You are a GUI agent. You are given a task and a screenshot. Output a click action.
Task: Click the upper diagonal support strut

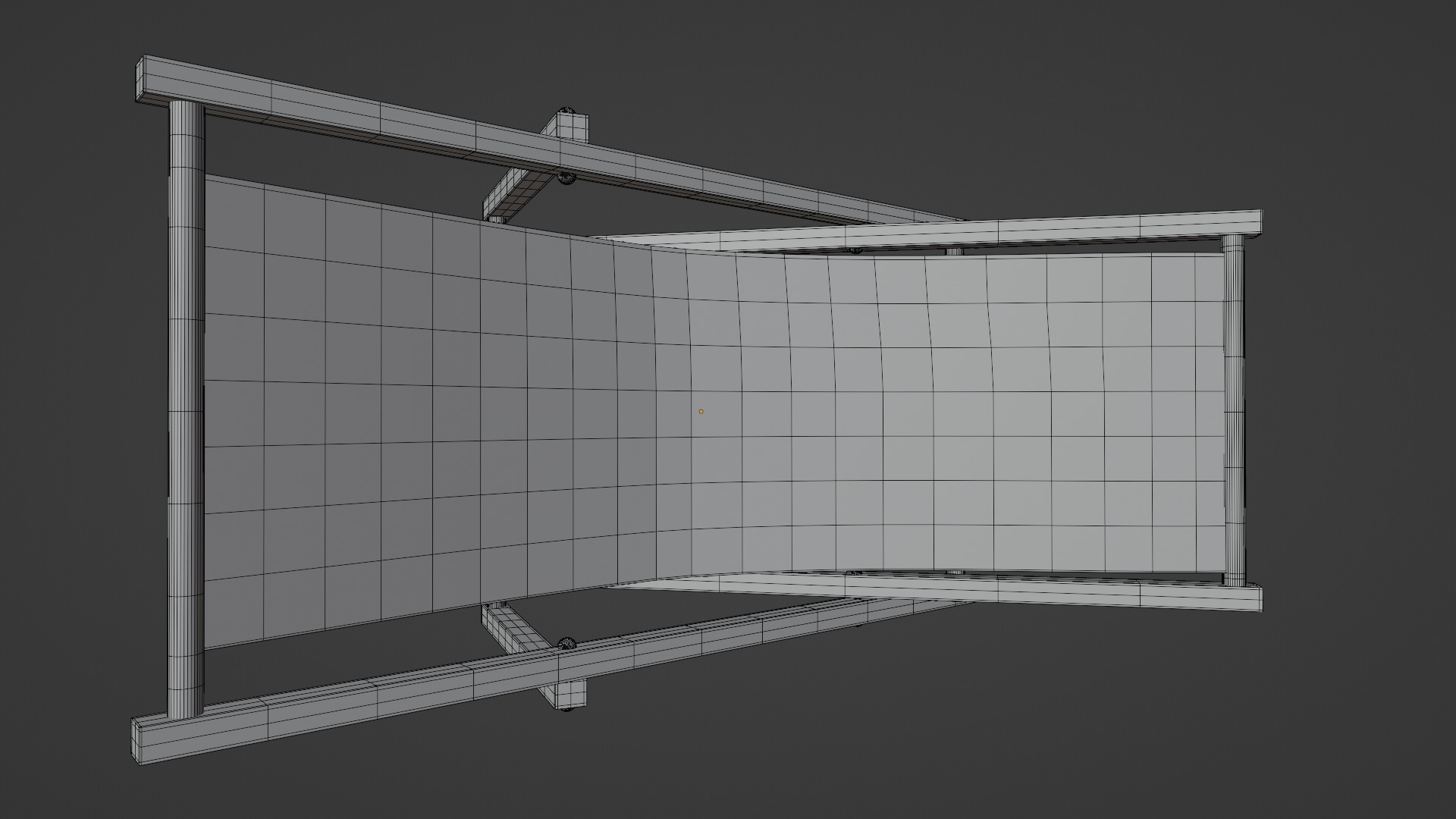pyautogui.click(x=516, y=195)
